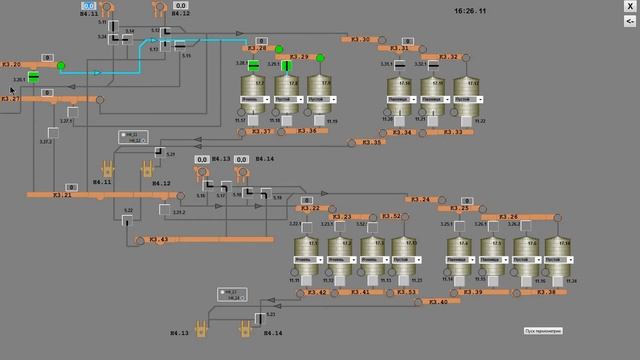Click the motor circle of conveyor K3.24

[442, 200]
